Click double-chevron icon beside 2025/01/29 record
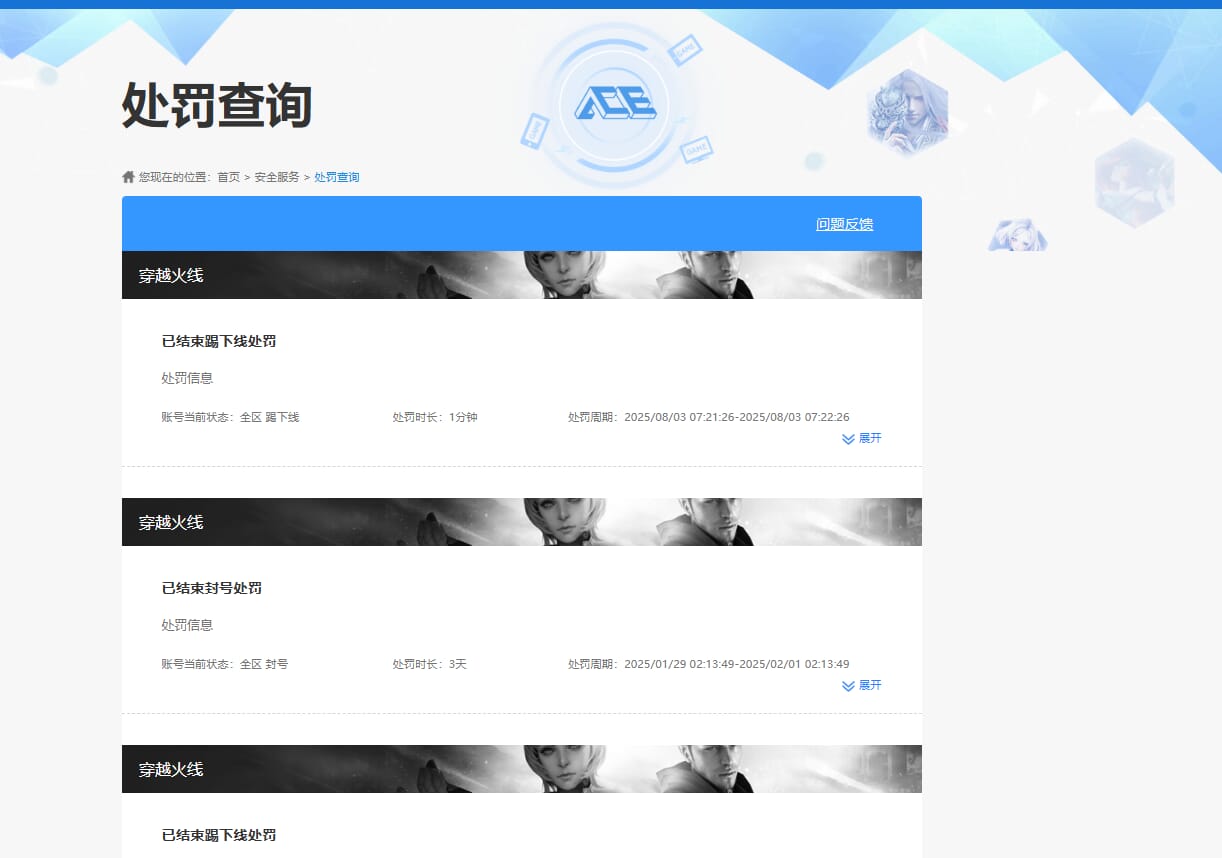Viewport: 1222px width, 858px height. (848, 685)
